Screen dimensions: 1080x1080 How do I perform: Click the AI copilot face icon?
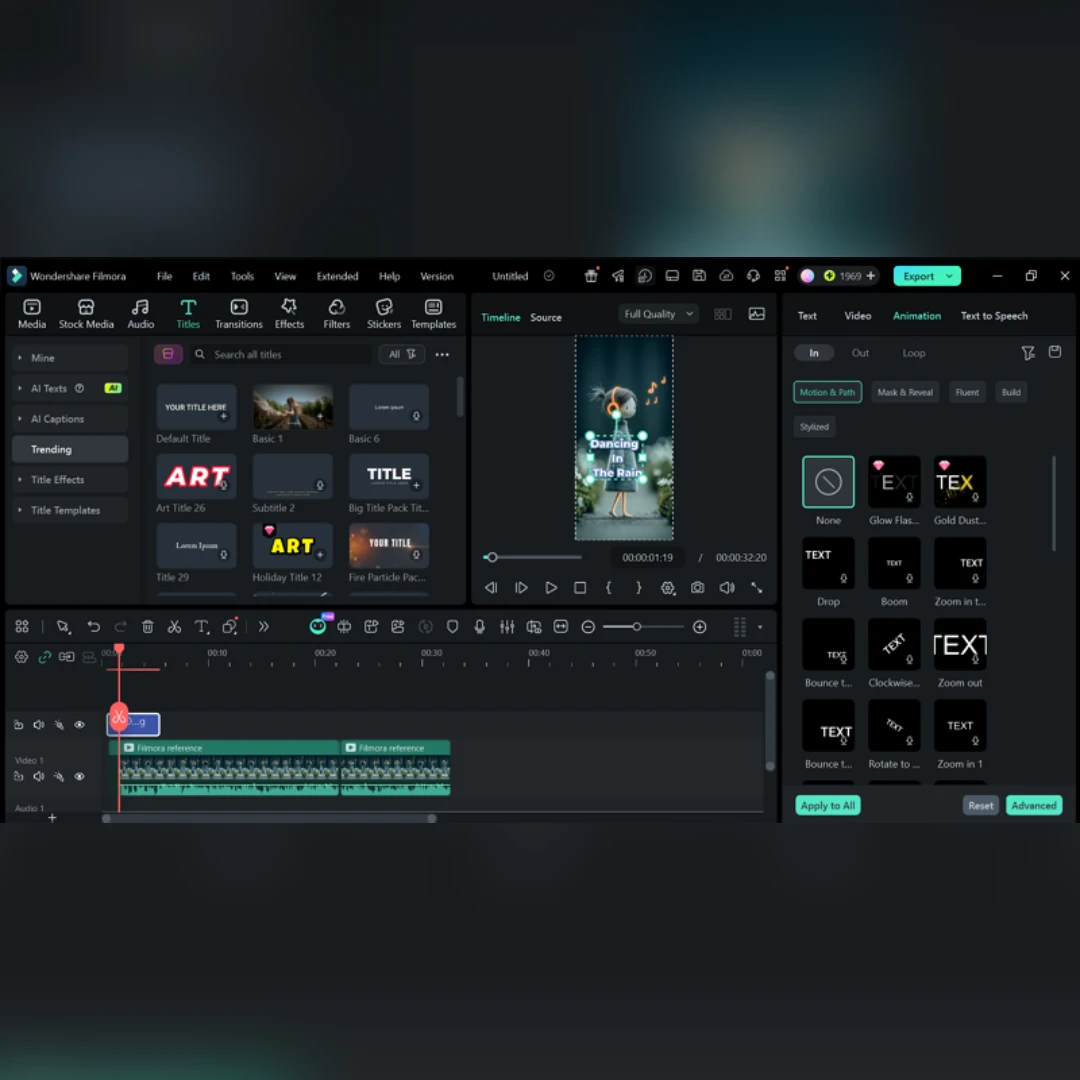[x=318, y=625]
